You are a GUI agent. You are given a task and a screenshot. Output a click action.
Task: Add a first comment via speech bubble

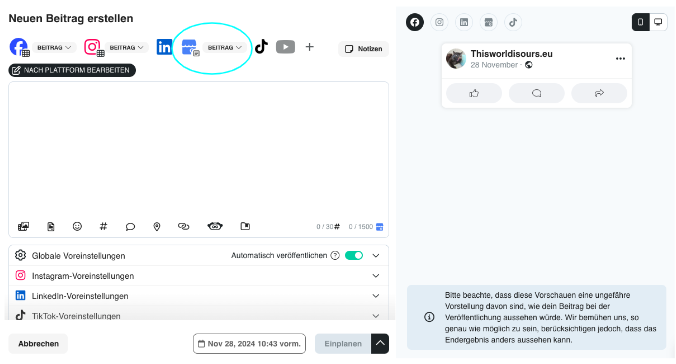pos(130,226)
